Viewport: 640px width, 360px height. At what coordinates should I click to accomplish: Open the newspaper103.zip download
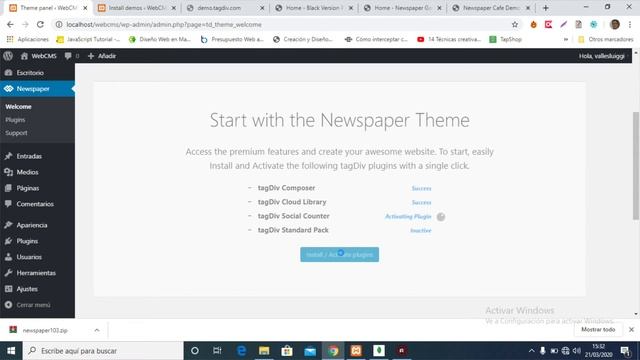point(45,330)
